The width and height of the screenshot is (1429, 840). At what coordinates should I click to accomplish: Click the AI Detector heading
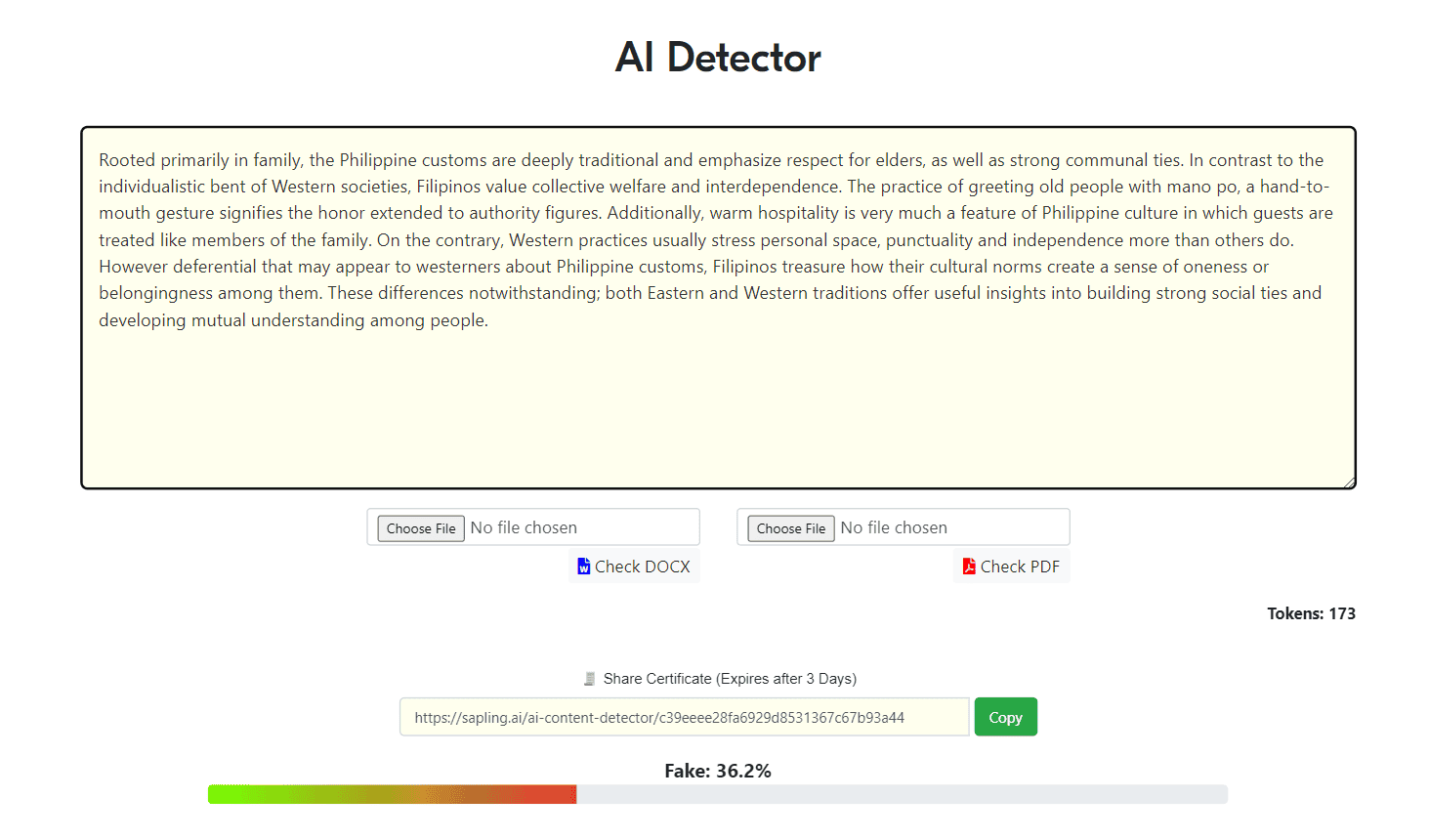point(718,58)
